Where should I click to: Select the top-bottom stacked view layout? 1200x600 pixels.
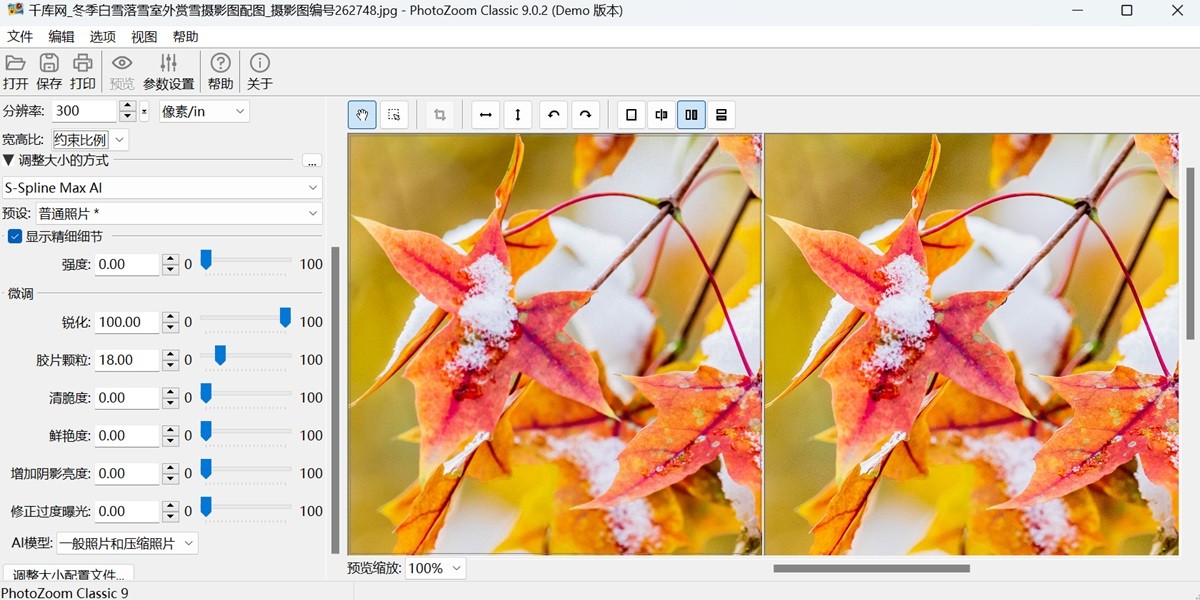[721, 114]
